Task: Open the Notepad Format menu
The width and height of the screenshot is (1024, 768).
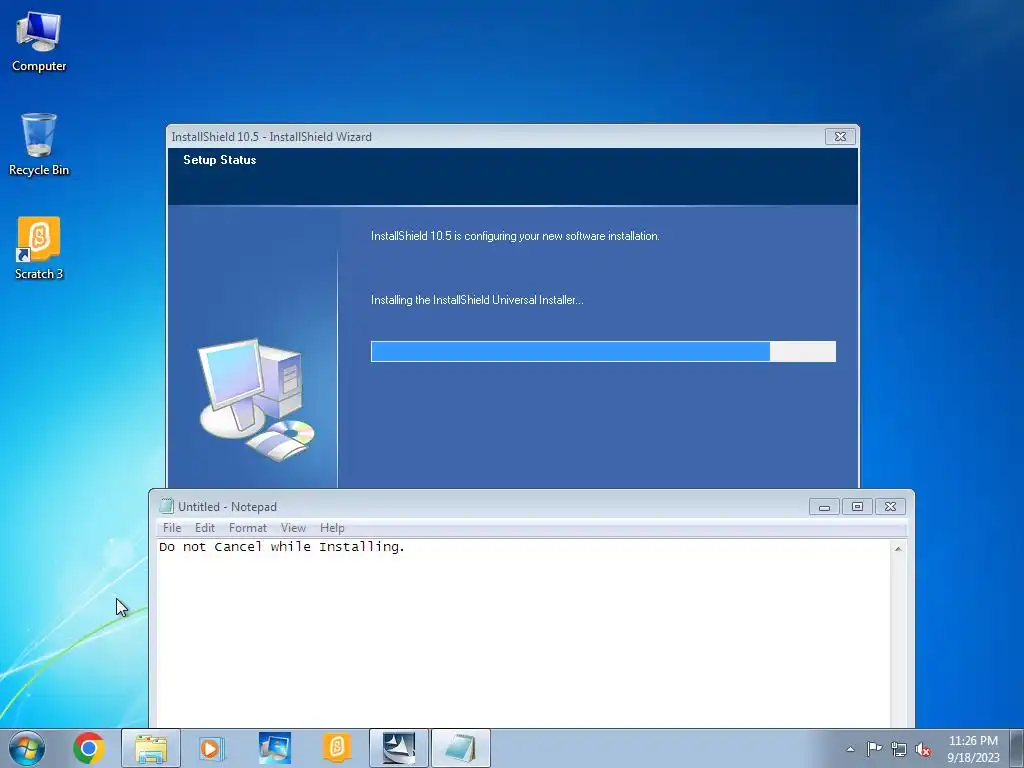Action: tap(248, 528)
